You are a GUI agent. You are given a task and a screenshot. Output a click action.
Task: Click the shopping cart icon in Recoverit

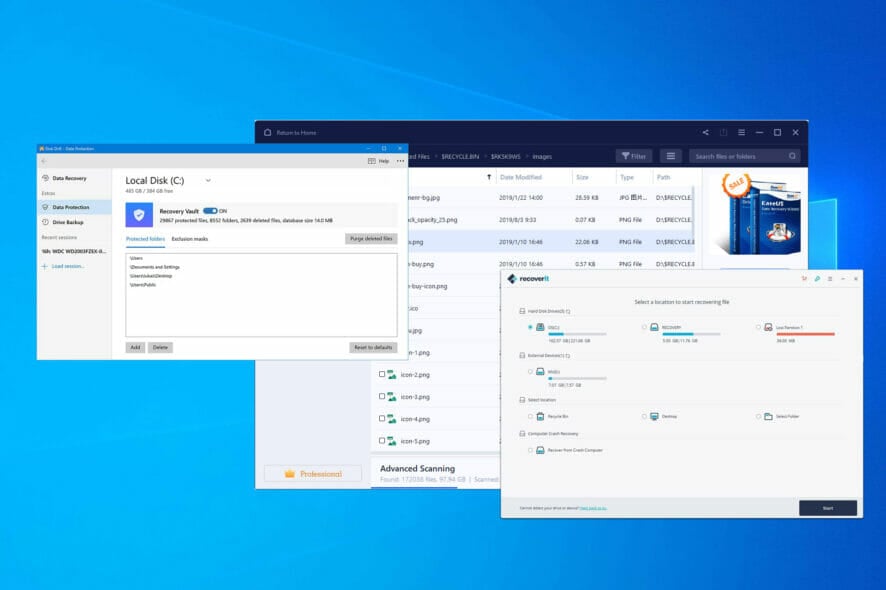click(x=804, y=279)
